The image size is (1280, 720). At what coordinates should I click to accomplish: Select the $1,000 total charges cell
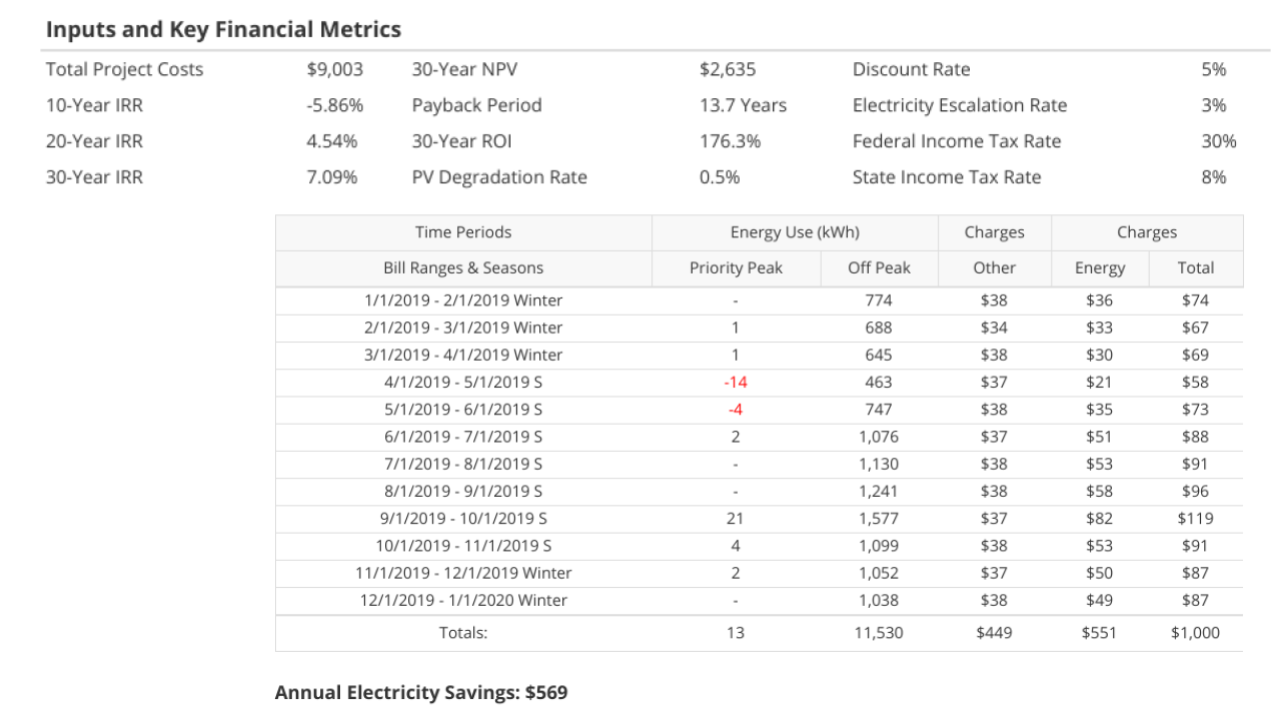click(x=1195, y=633)
